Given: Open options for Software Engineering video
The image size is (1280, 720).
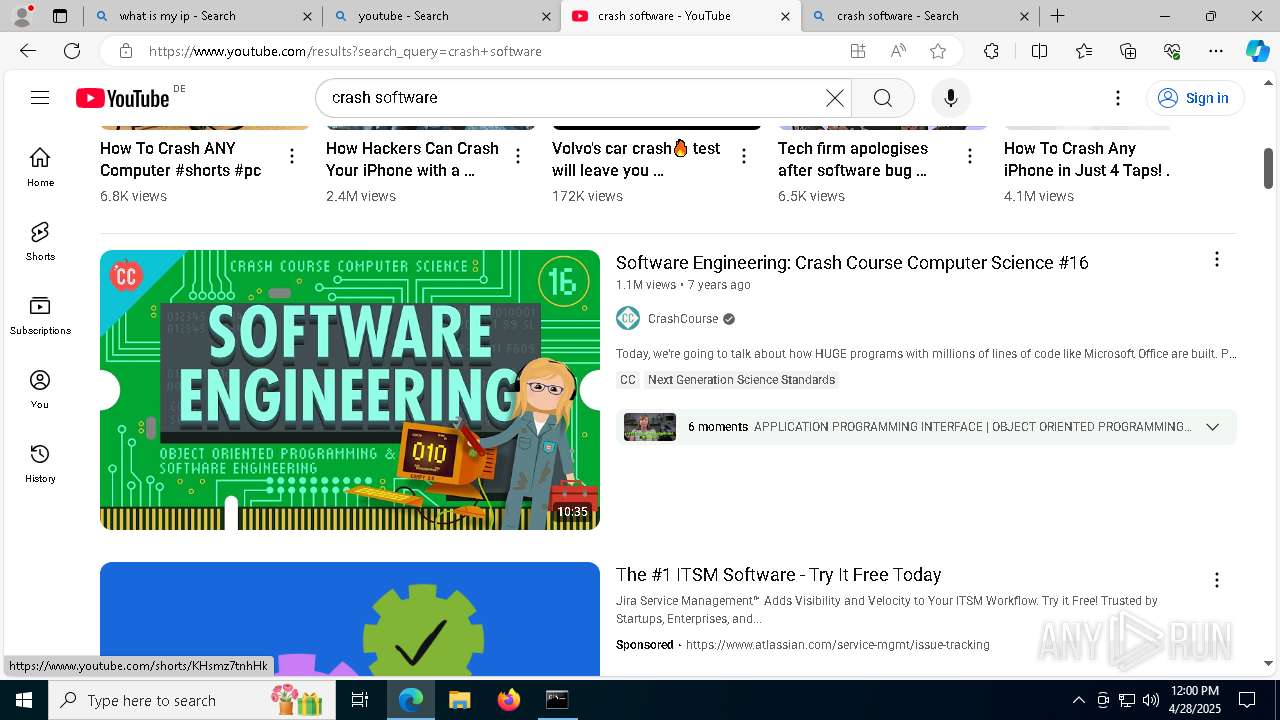Looking at the screenshot, I should tap(1217, 260).
